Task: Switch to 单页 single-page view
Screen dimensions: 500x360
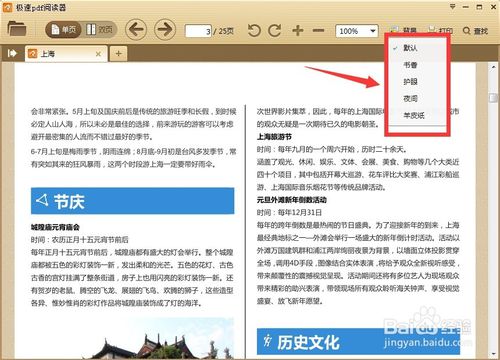Action: pos(63,30)
